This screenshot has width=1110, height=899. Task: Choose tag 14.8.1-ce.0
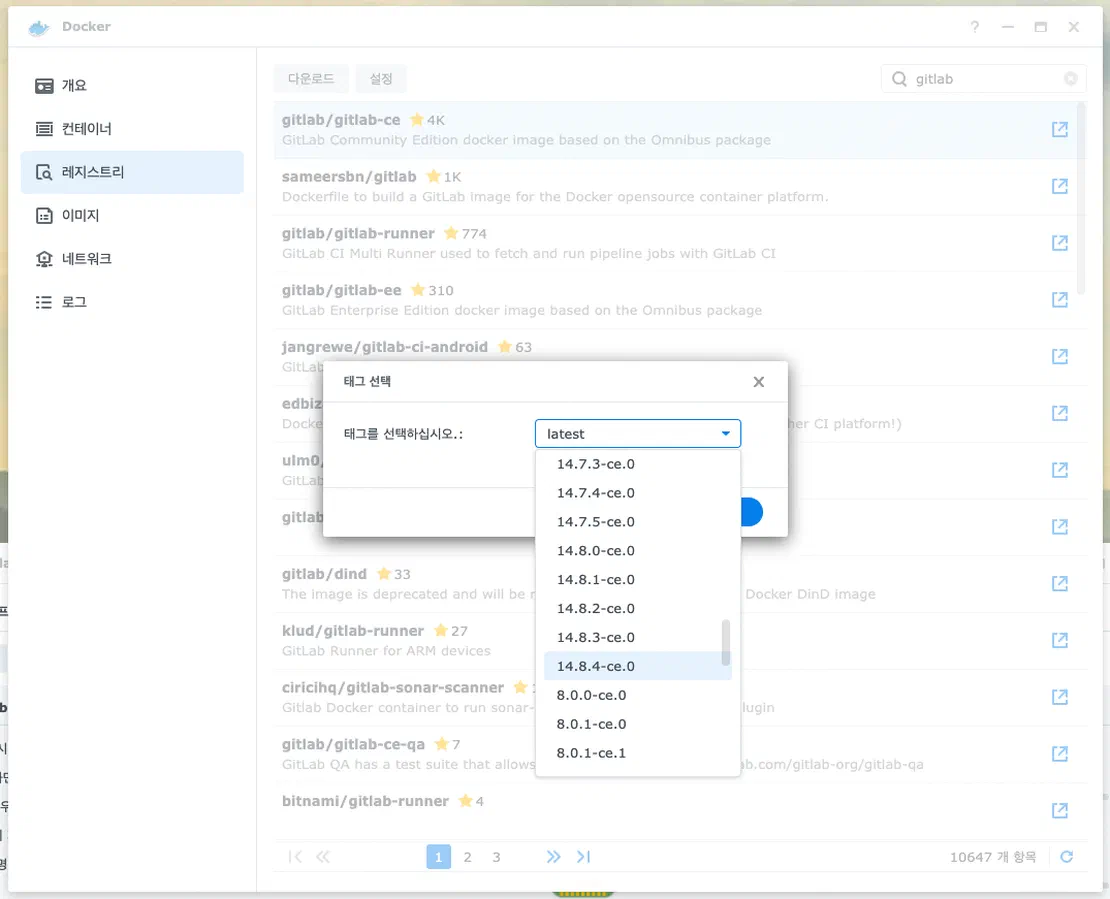click(x=637, y=579)
